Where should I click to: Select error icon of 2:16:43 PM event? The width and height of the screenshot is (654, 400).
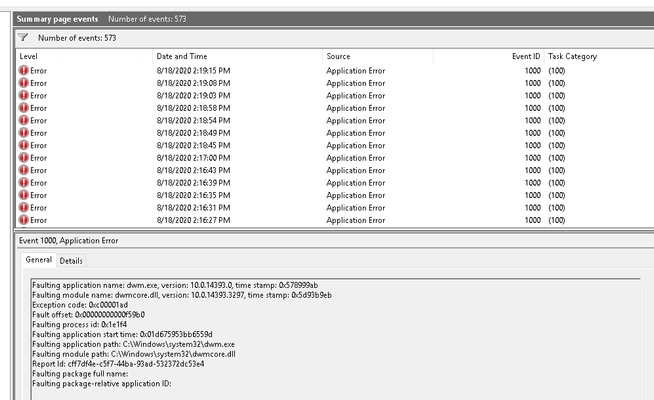pos(23,170)
